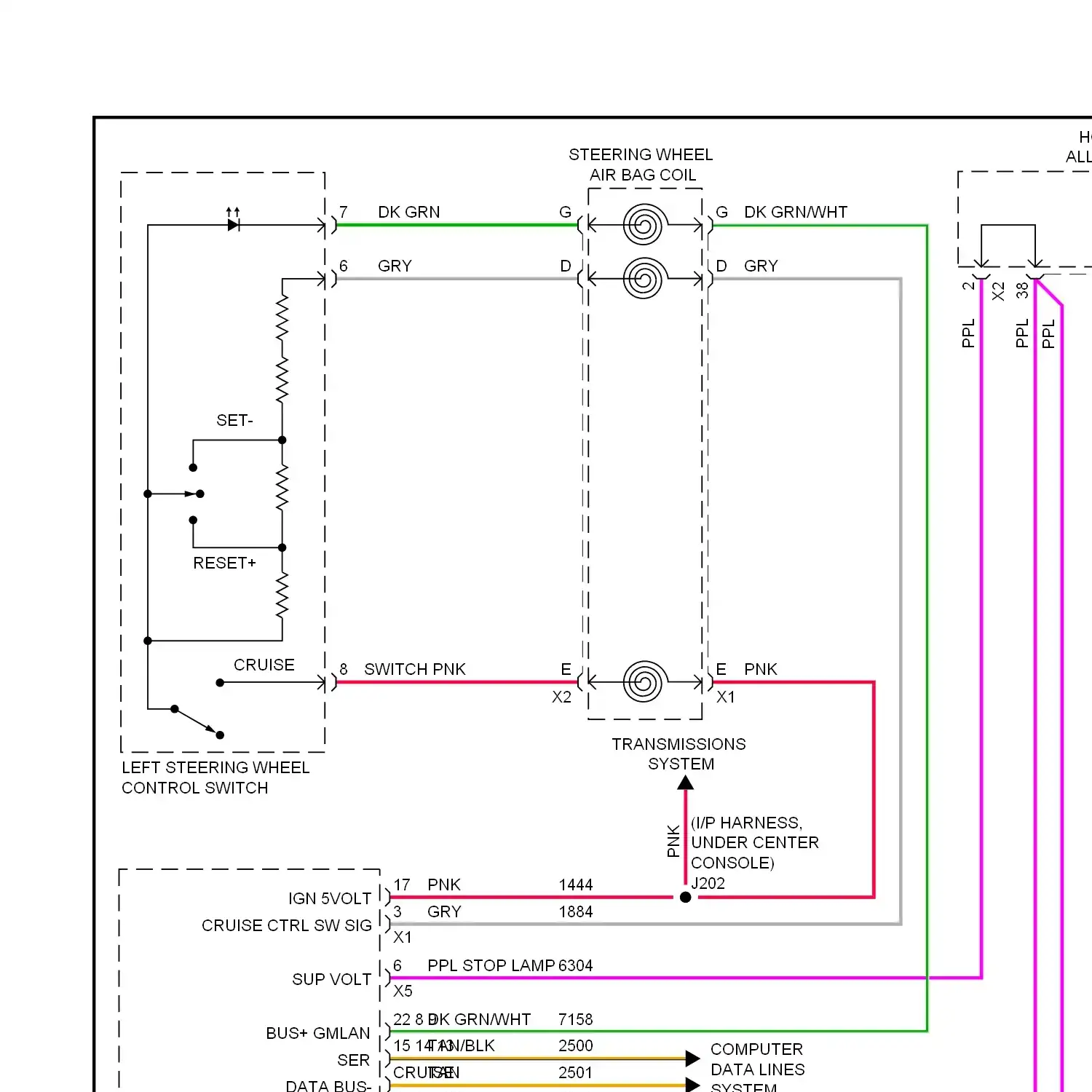Click the TRANSMISSIONS SYSTEM label
Viewport: 1092px width, 1092px height.
click(679, 753)
